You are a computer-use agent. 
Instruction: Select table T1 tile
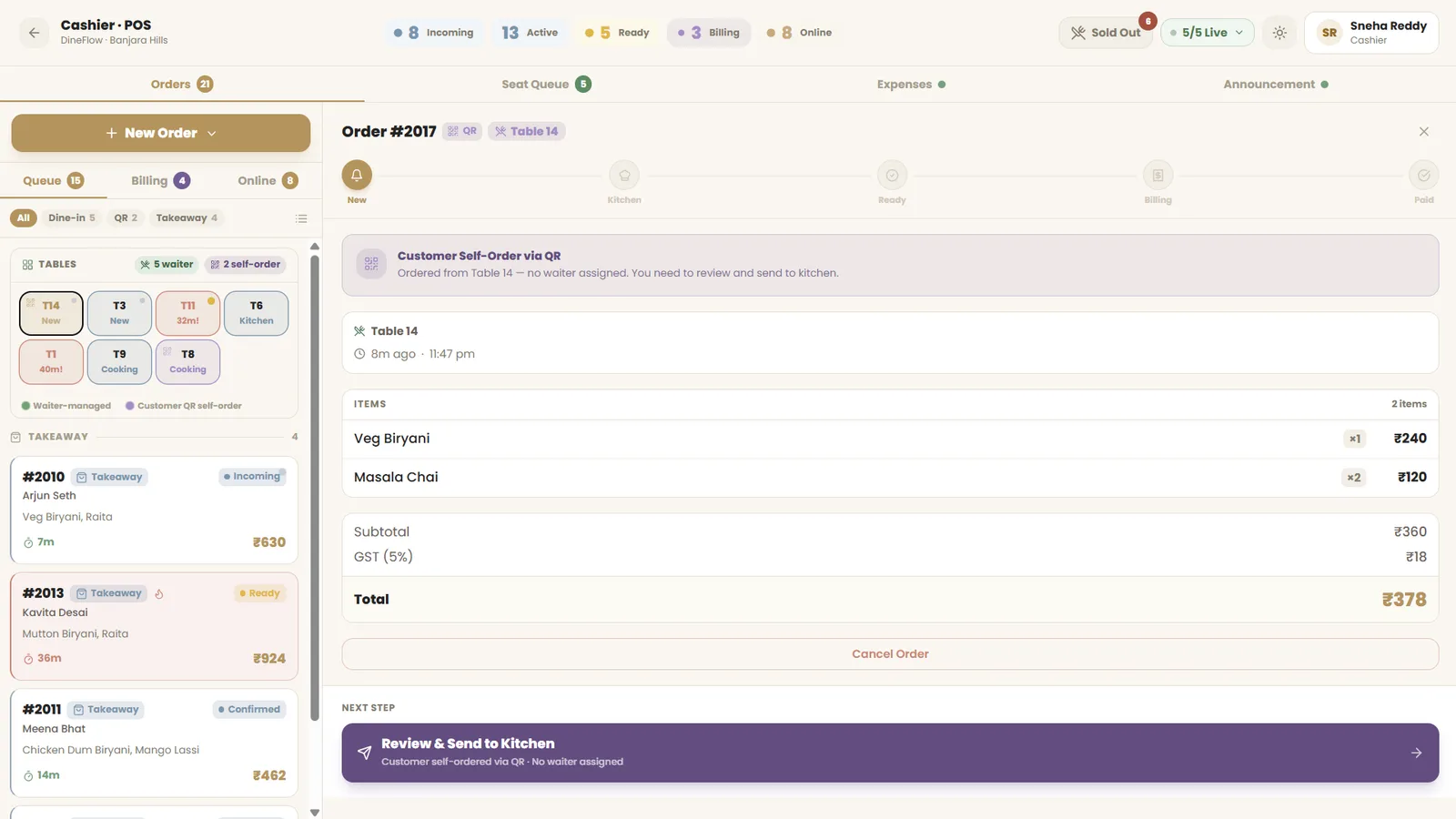click(x=51, y=361)
